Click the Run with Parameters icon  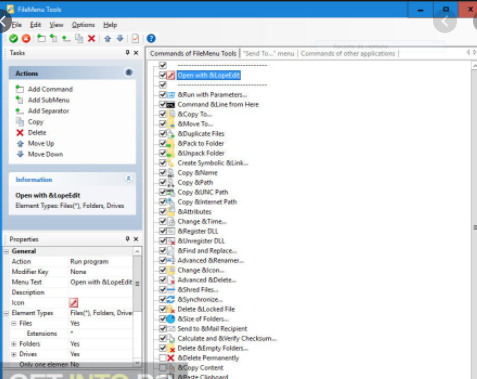[171, 95]
